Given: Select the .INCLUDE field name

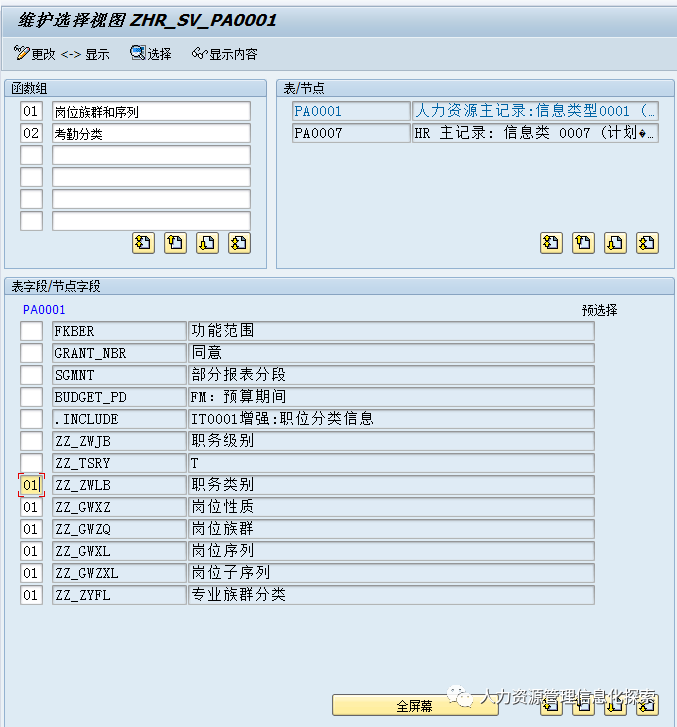Looking at the screenshot, I should click(119, 419).
